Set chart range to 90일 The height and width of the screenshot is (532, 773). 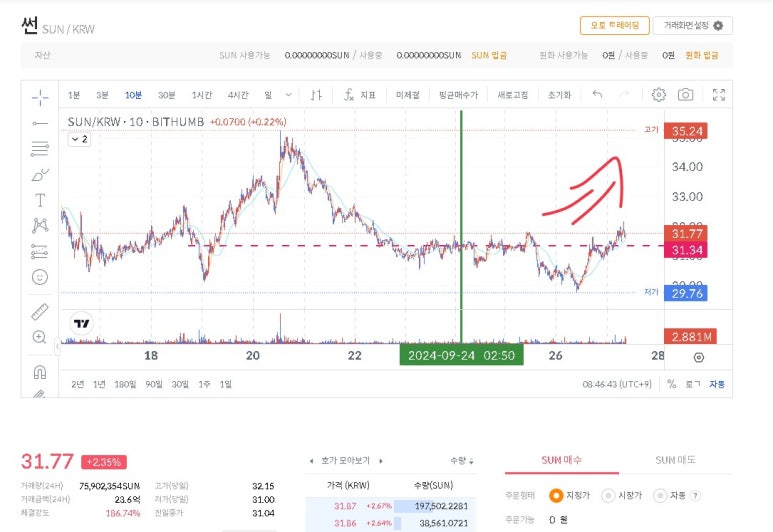[x=154, y=384]
